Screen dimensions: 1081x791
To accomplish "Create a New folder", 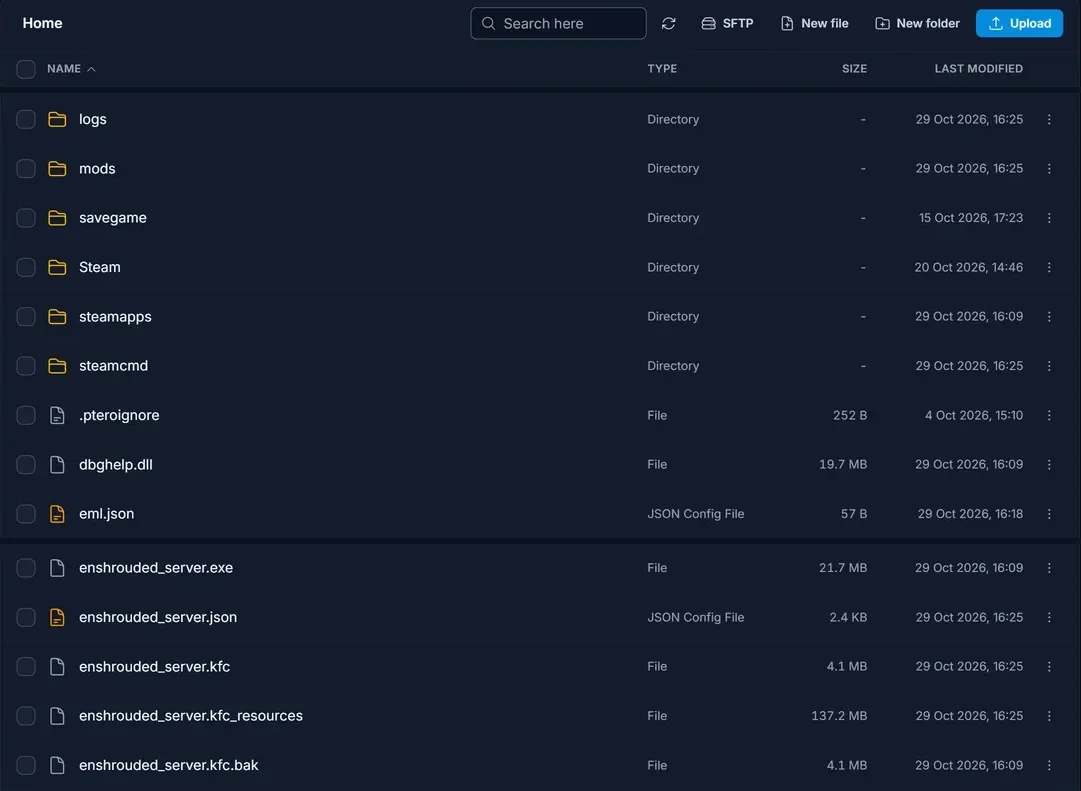I will 917,23.
